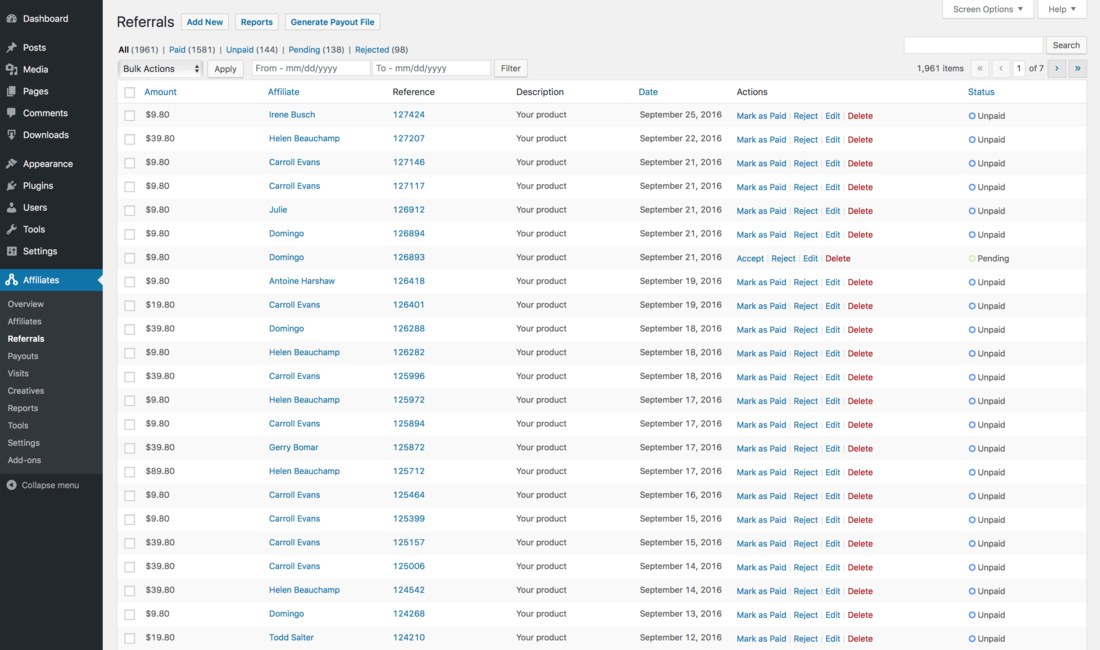The height and width of the screenshot is (650, 1100).
Task: Click the Generate Payout File button
Action: tap(333, 22)
